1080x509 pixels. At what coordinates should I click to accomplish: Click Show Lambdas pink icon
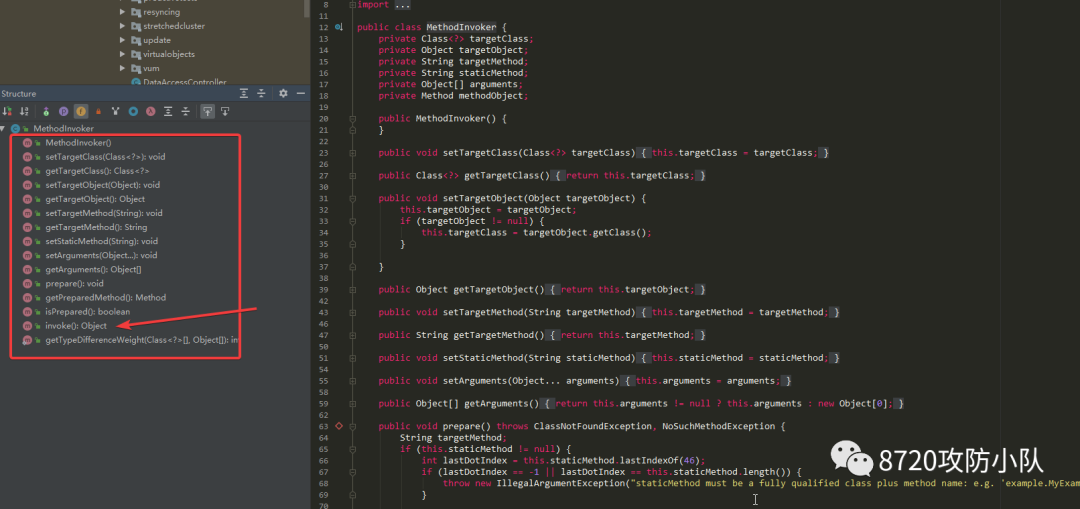(x=150, y=112)
